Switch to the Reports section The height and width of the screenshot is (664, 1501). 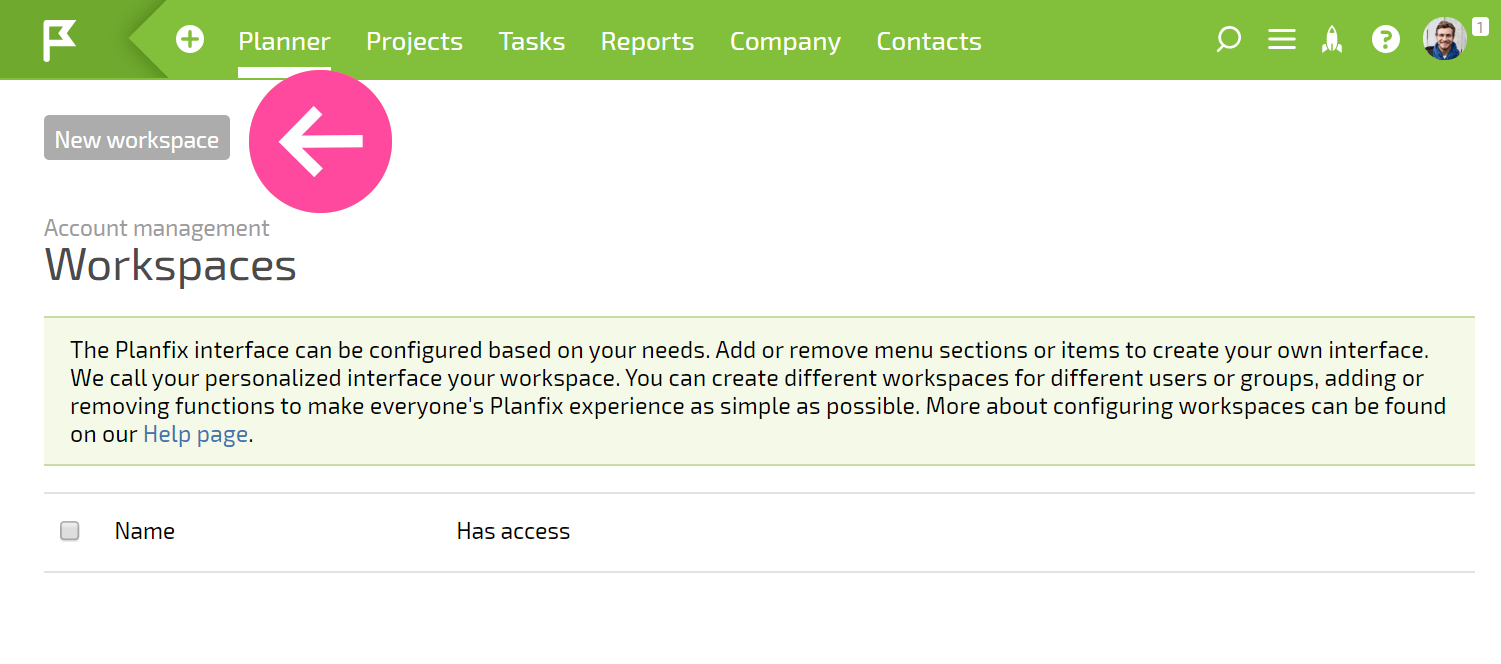pos(647,41)
